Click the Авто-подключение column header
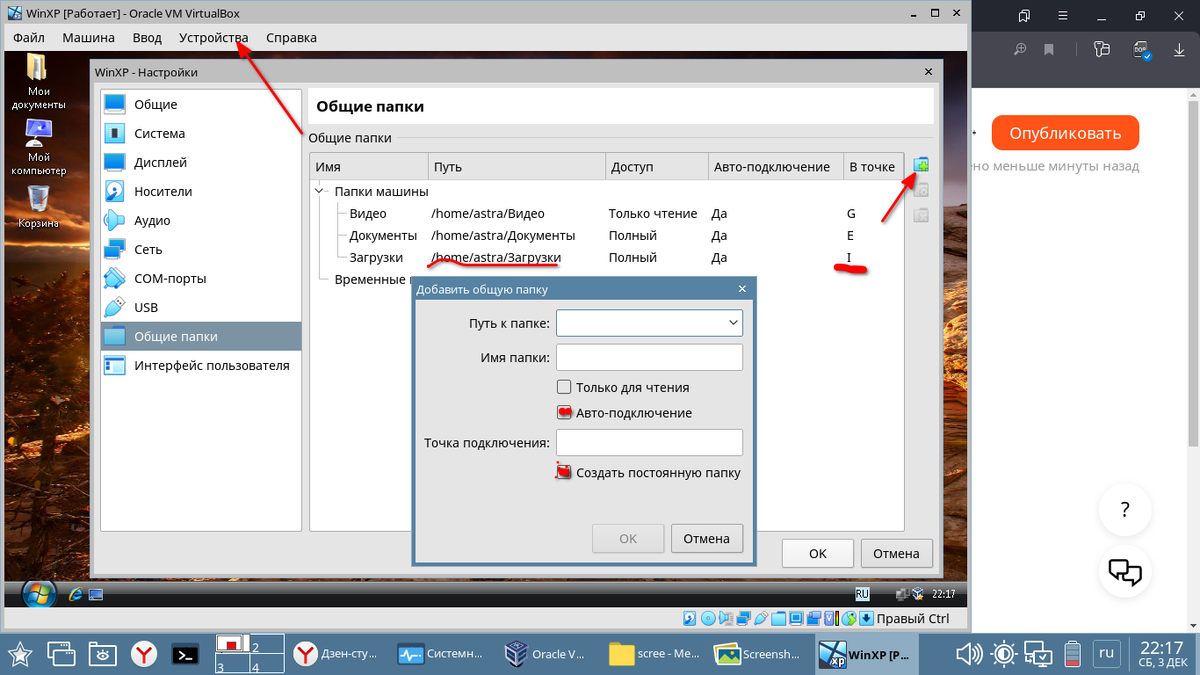The width and height of the screenshot is (1200, 675). tap(775, 167)
